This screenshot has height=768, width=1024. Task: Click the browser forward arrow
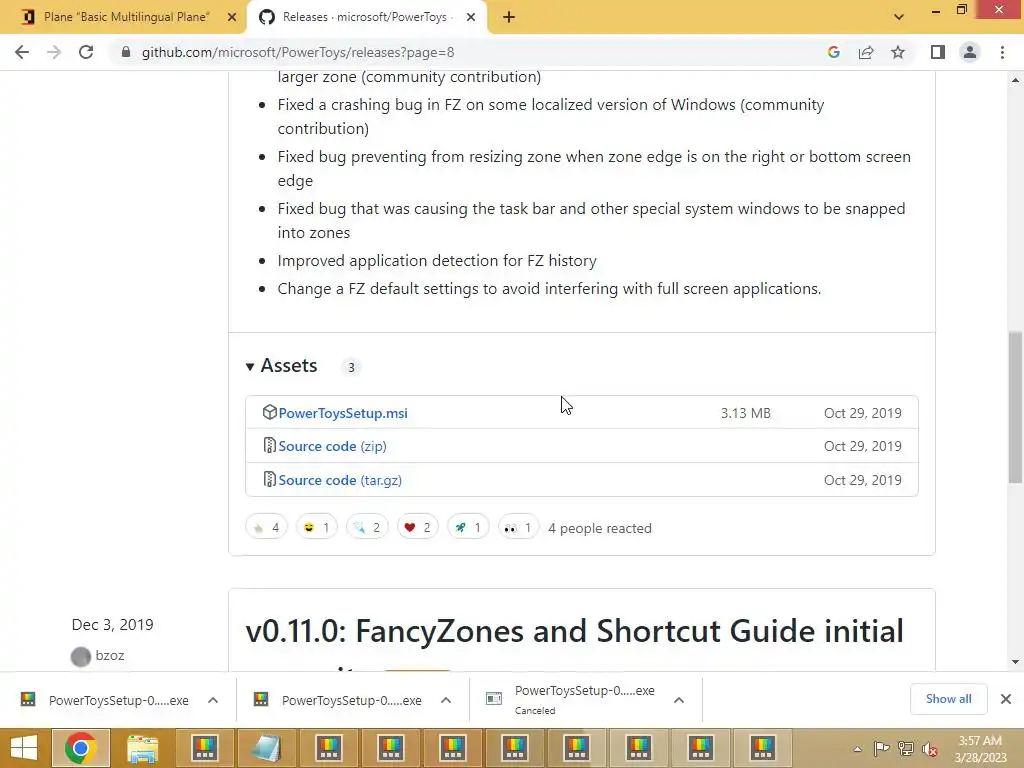54,52
